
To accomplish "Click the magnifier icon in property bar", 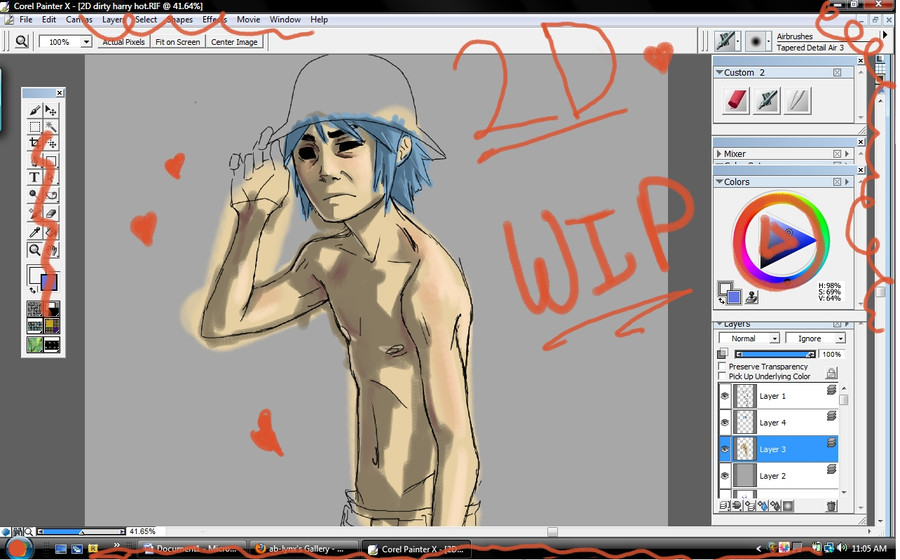I will pos(21,41).
